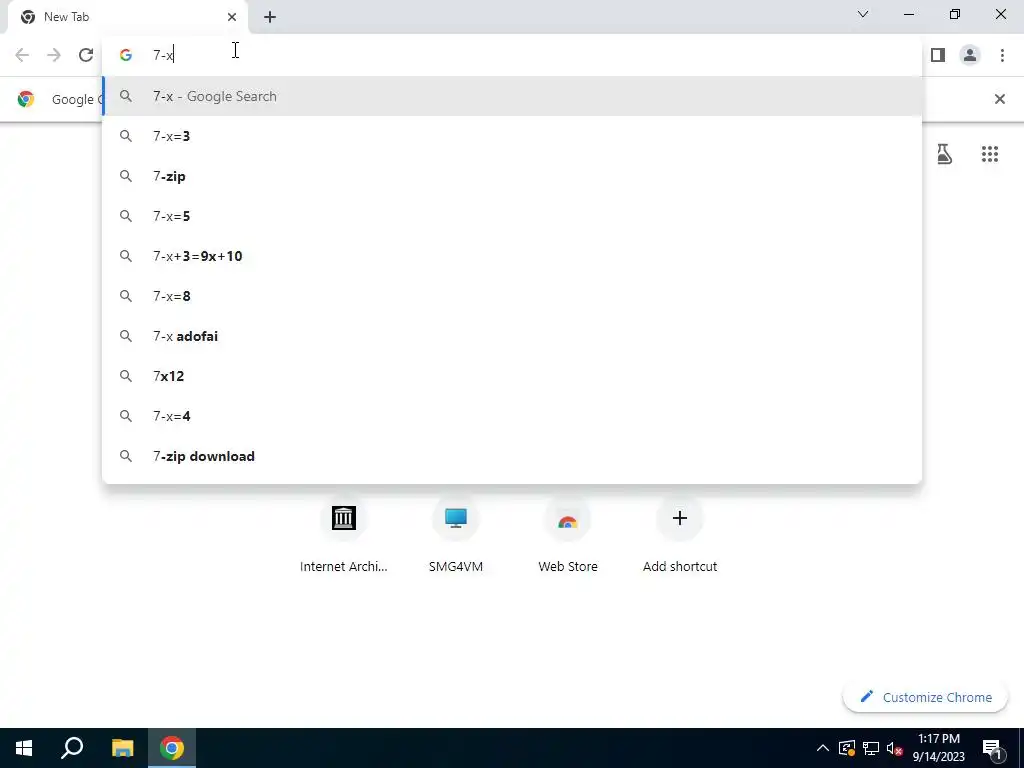
Task: Select suggestion 7-zip download
Action: pyautogui.click(x=512, y=456)
